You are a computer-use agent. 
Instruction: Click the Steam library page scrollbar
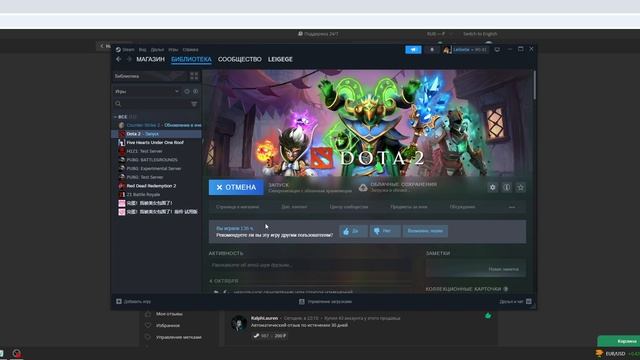click(x=534, y=85)
